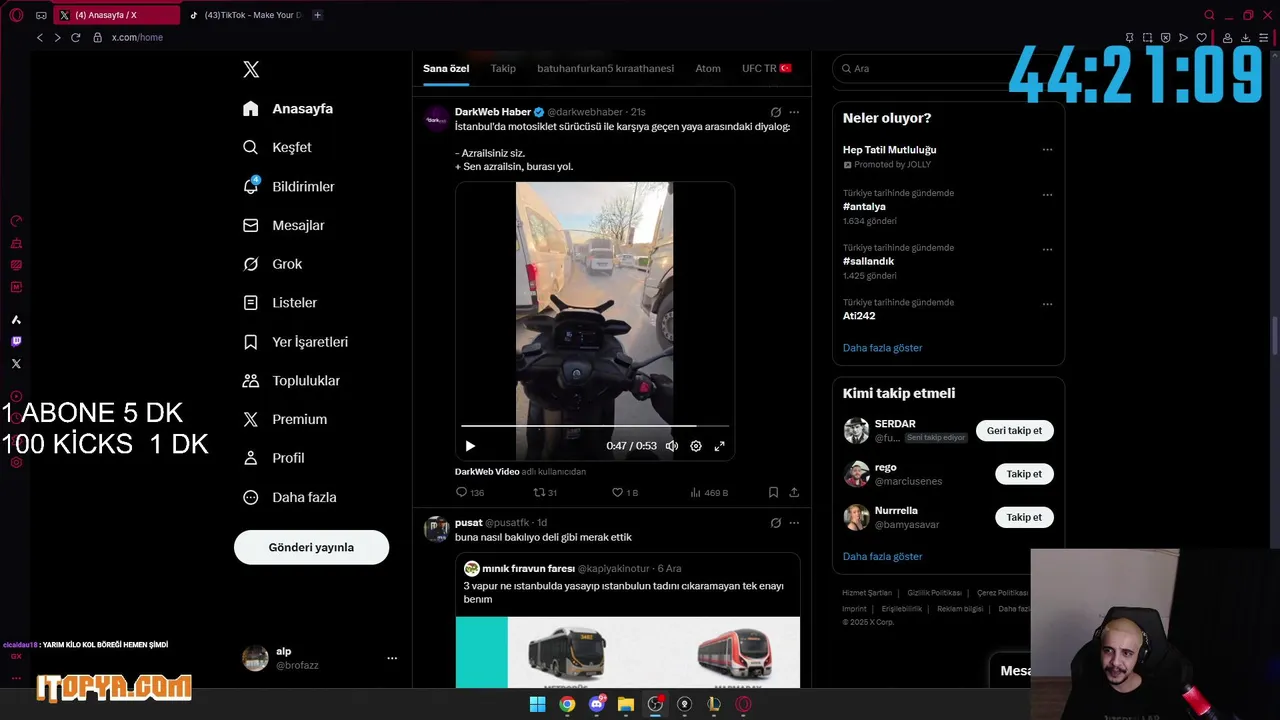Open options for #sallandık trend
The height and width of the screenshot is (720, 1280).
[x=1047, y=249]
